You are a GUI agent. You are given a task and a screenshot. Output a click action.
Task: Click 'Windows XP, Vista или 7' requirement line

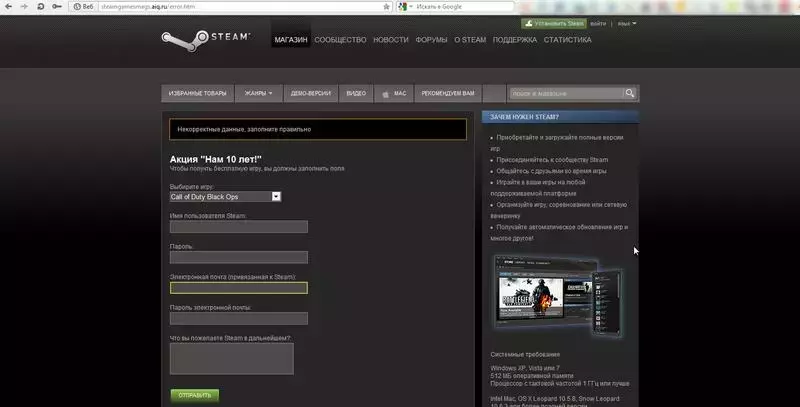525,368
